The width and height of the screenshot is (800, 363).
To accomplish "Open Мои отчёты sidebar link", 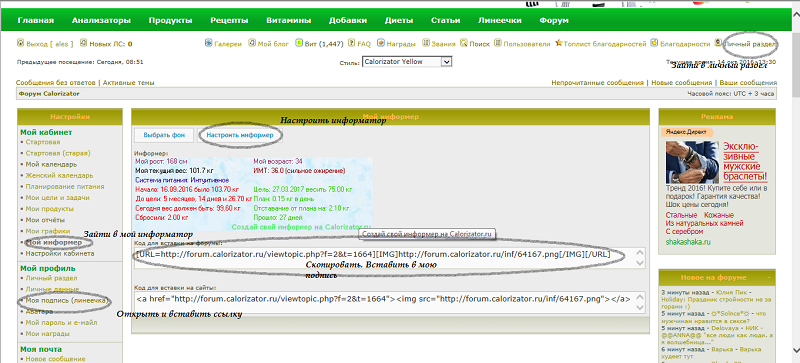I will 45,220.
